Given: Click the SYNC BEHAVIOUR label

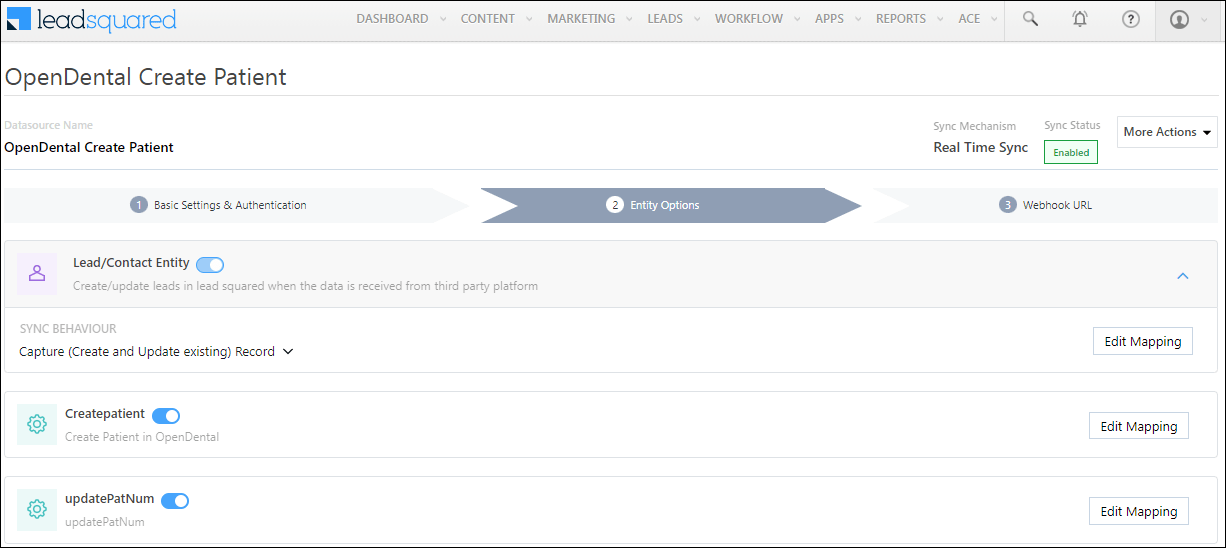Looking at the screenshot, I should click(68, 328).
